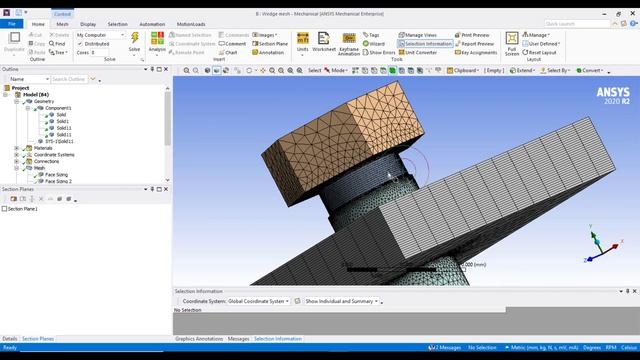Expand the Materials tree node
Viewport: 640px width, 360px height.
tap(17, 148)
